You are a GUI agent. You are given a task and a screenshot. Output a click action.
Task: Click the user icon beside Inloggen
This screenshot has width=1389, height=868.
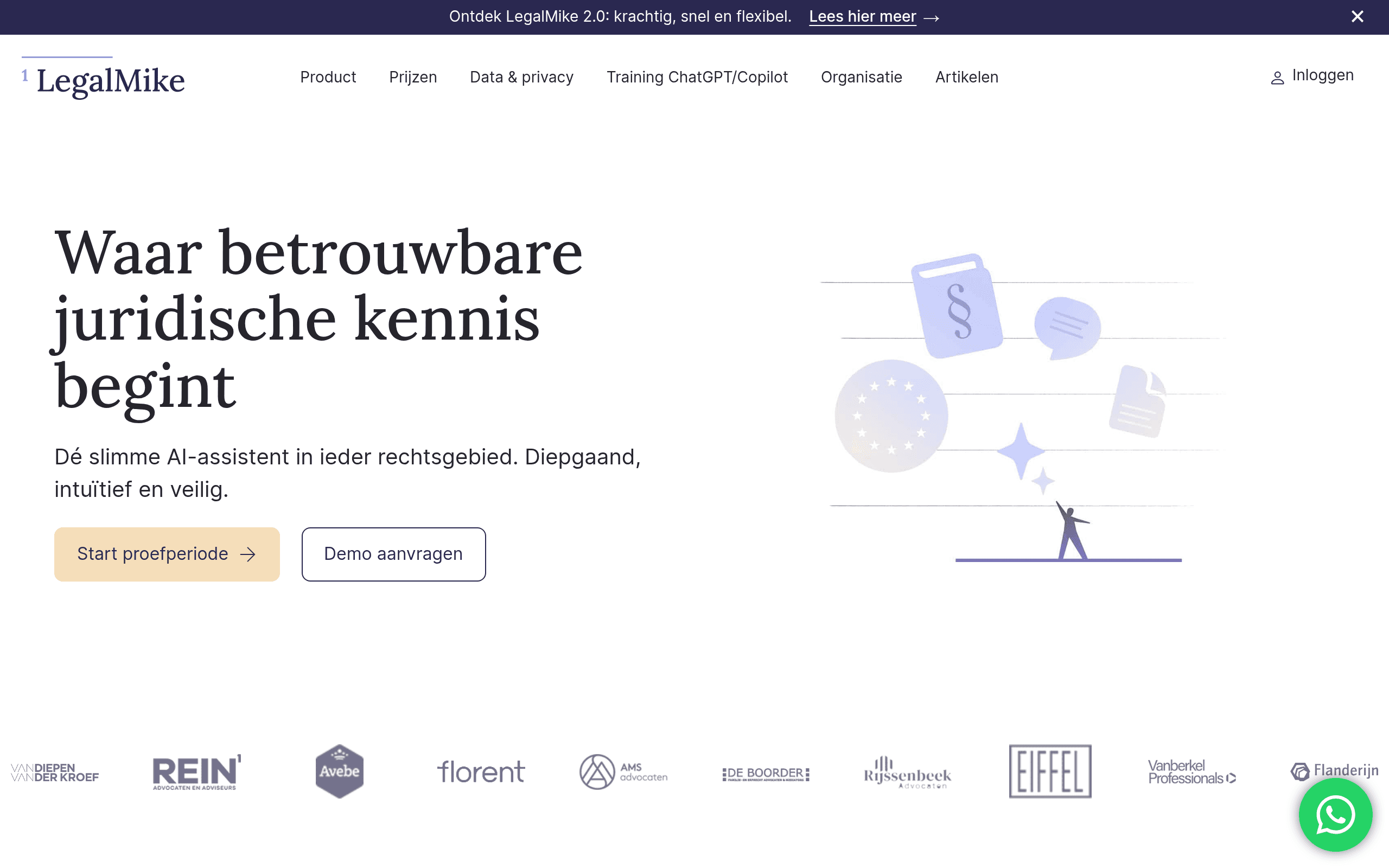[x=1277, y=78]
